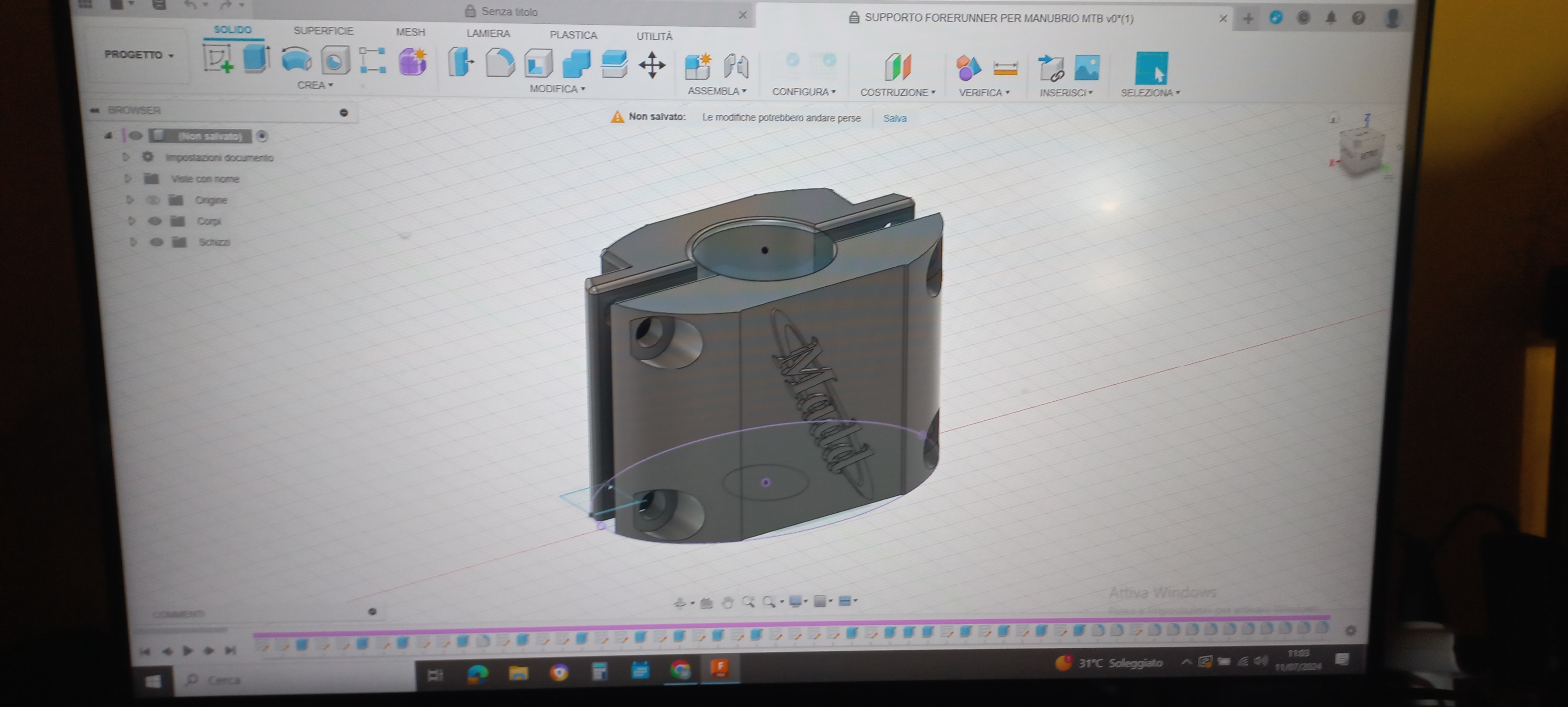Viewport: 1568px width, 707px height.
Task: Click the Joint icon in ASSEMBLA
Action: coord(736,66)
